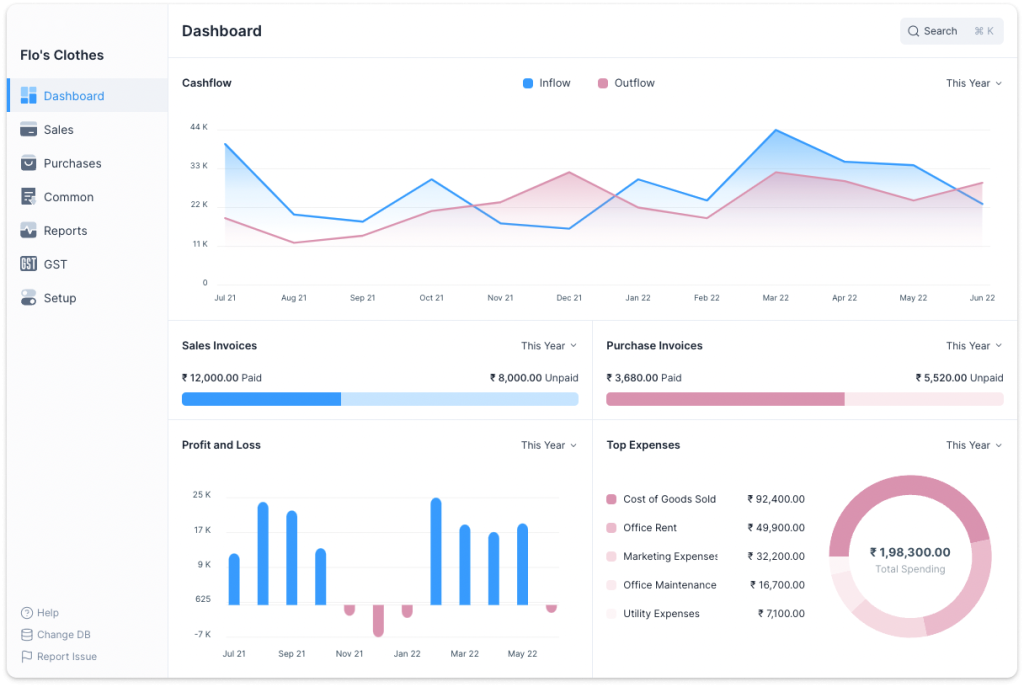
Task: Click the Setup toggle icon
Action: pyautogui.click(x=28, y=298)
